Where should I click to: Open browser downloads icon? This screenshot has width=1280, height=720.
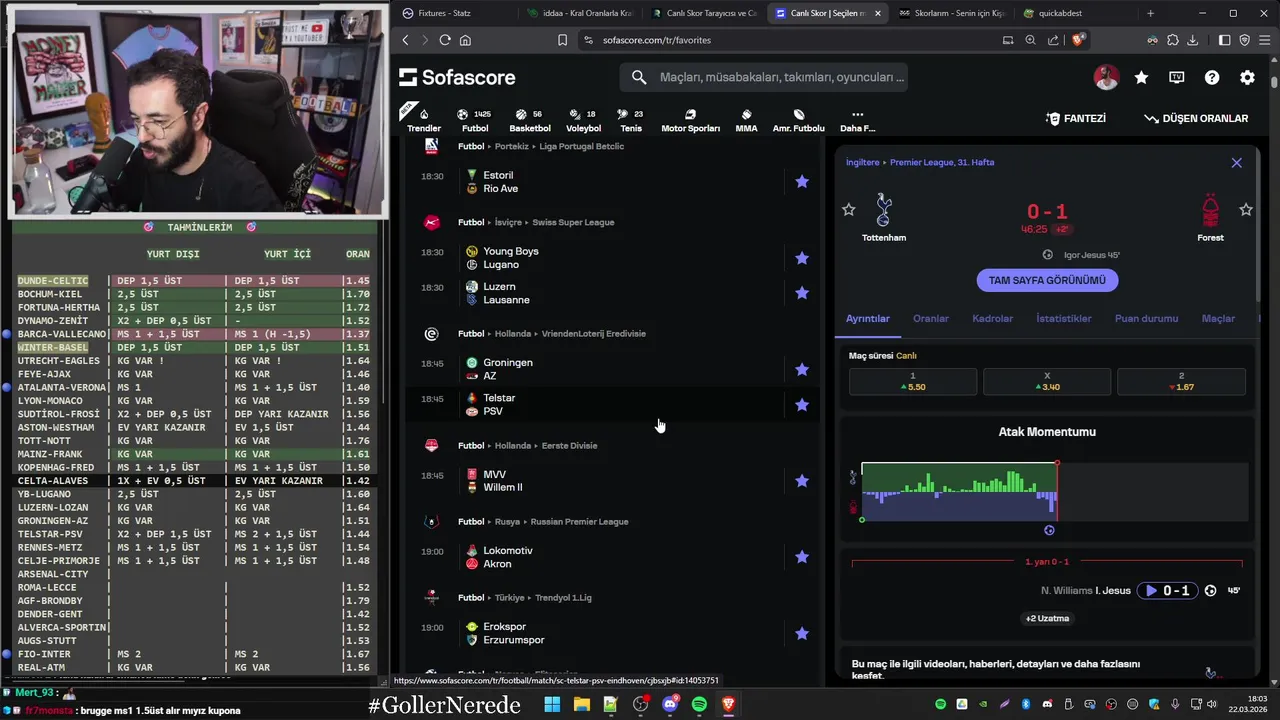[1192, 40]
